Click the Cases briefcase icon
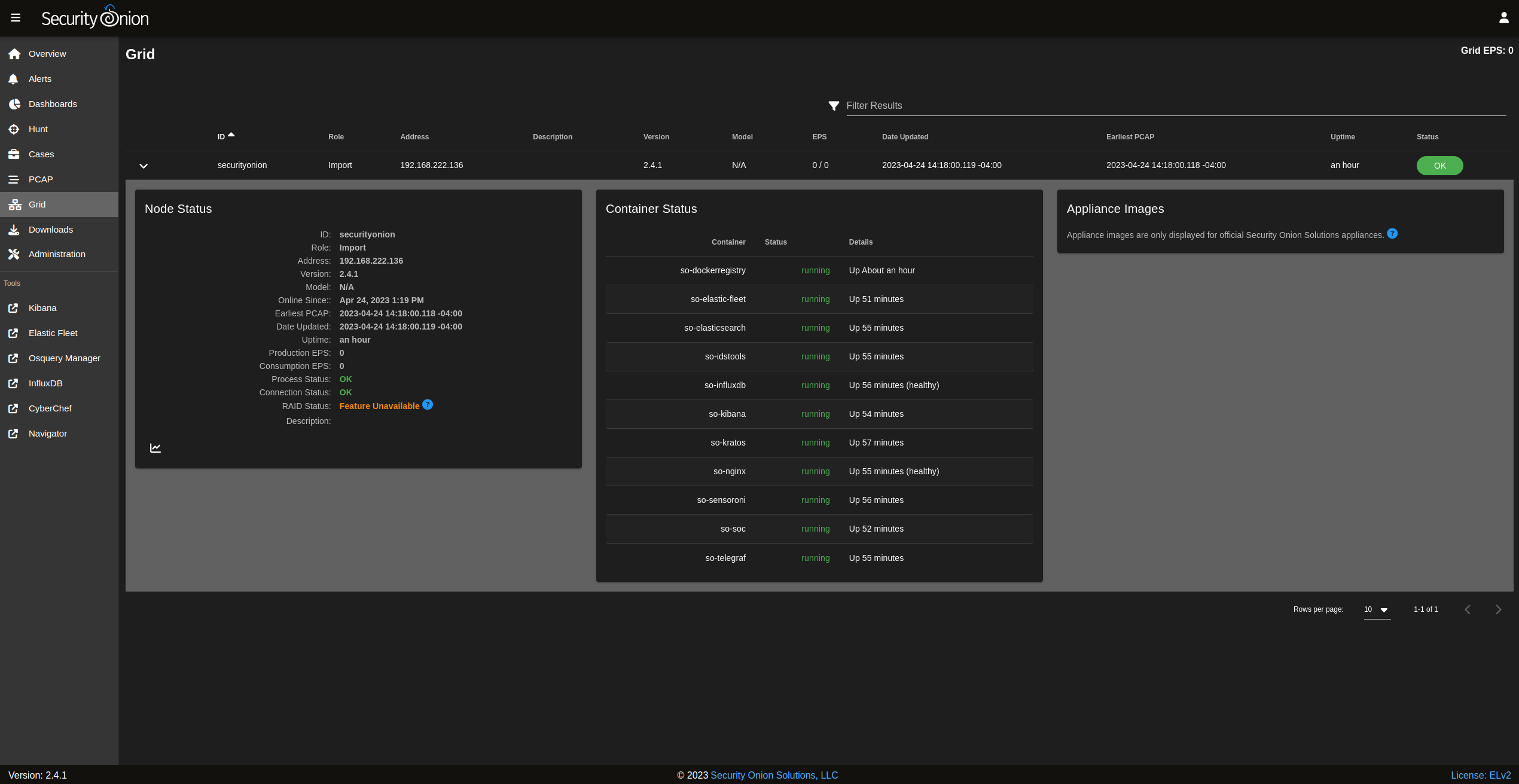1519x784 pixels. [14, 154]
